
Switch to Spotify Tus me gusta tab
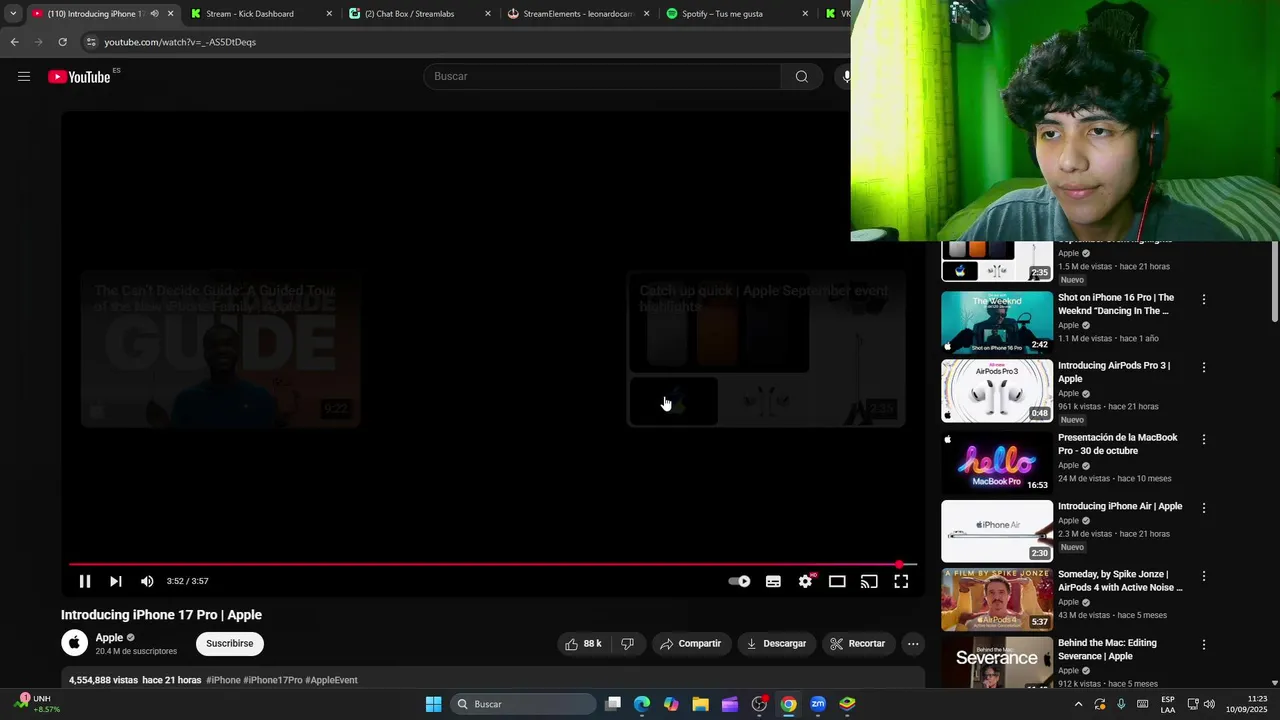point(738,14)
